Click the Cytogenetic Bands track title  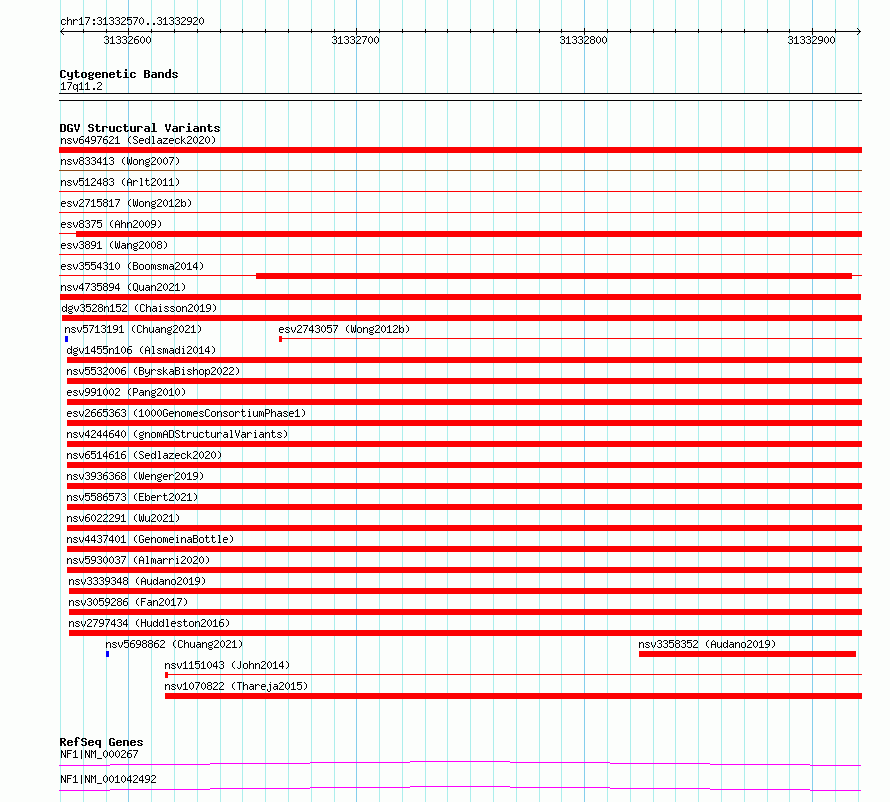tap(119, 74)
